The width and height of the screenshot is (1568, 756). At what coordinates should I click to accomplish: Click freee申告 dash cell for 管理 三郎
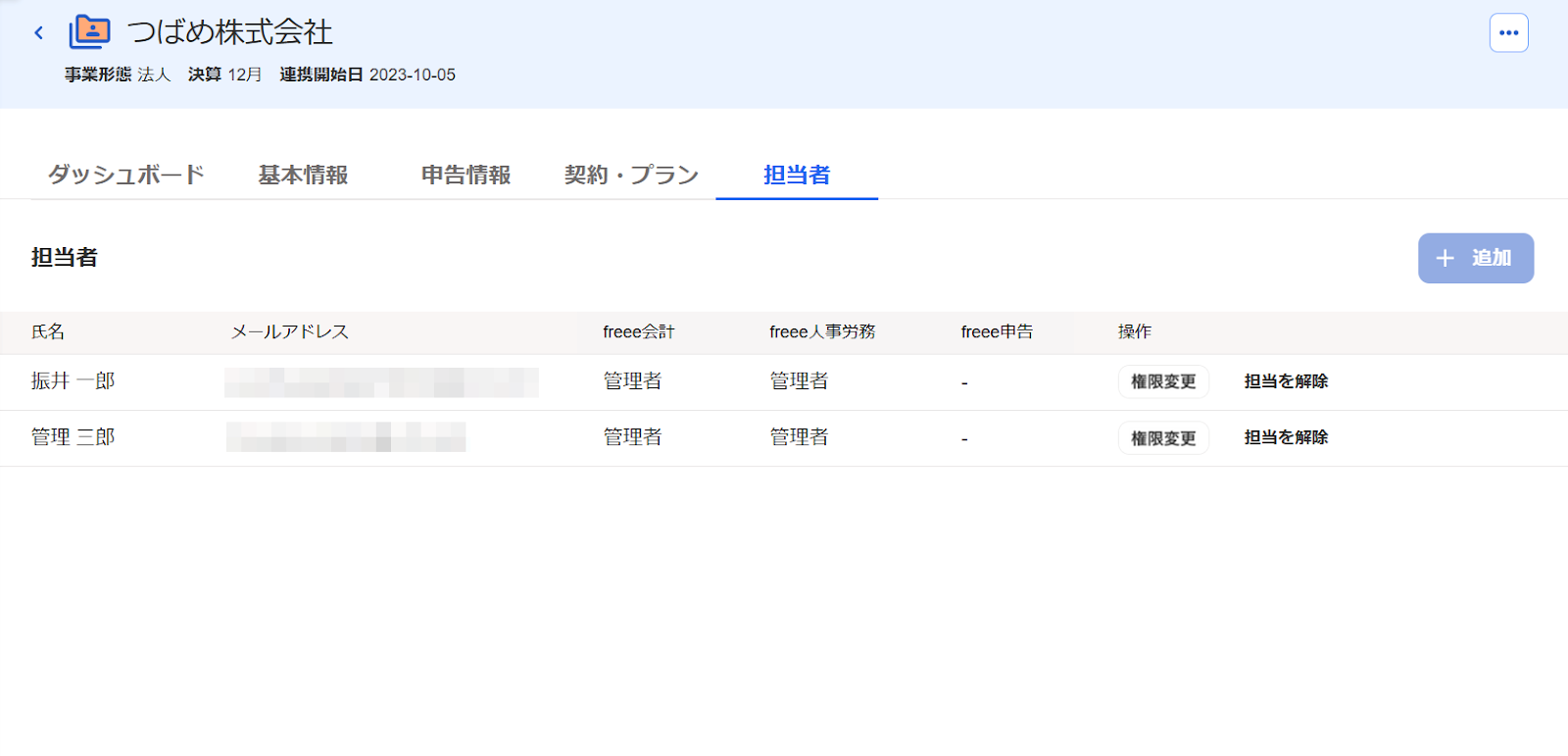click(964, 439)
